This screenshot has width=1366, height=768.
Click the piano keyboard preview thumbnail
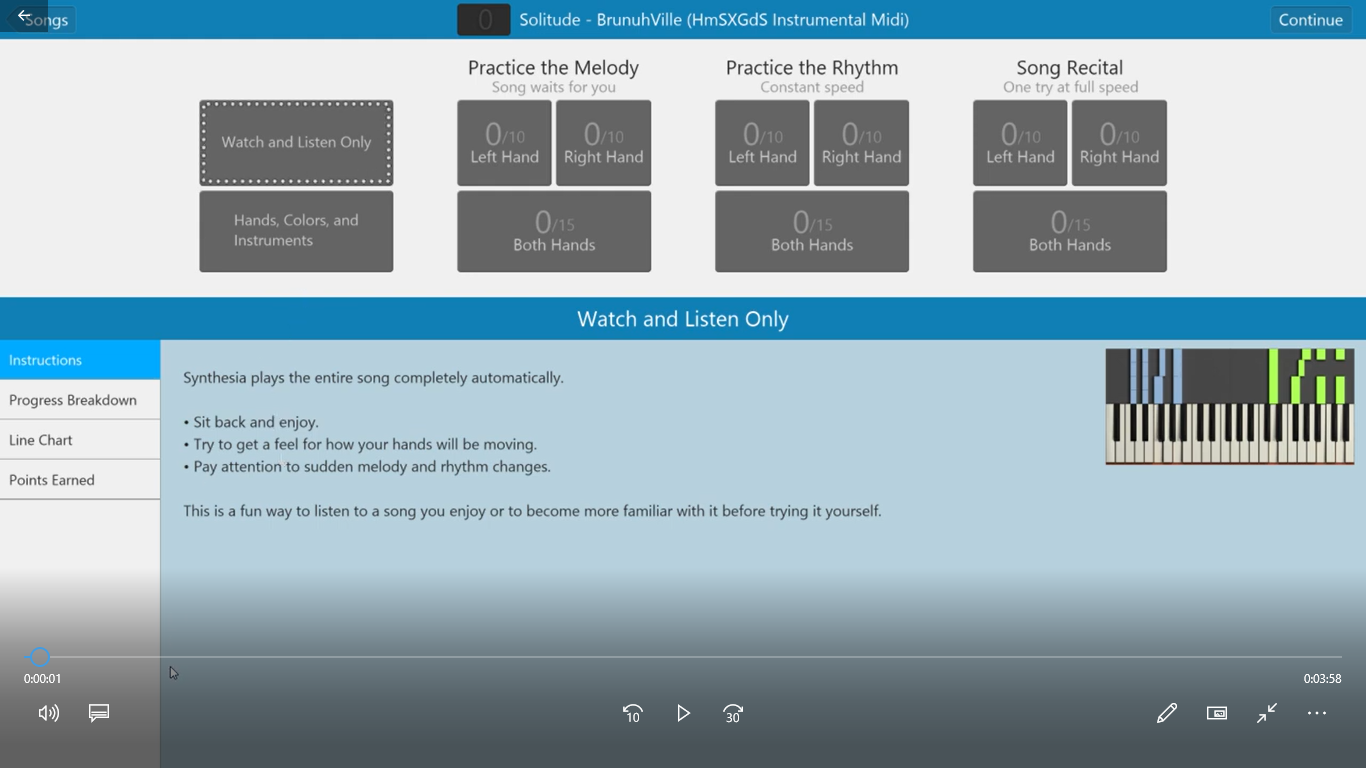(x=1230, y=406)
